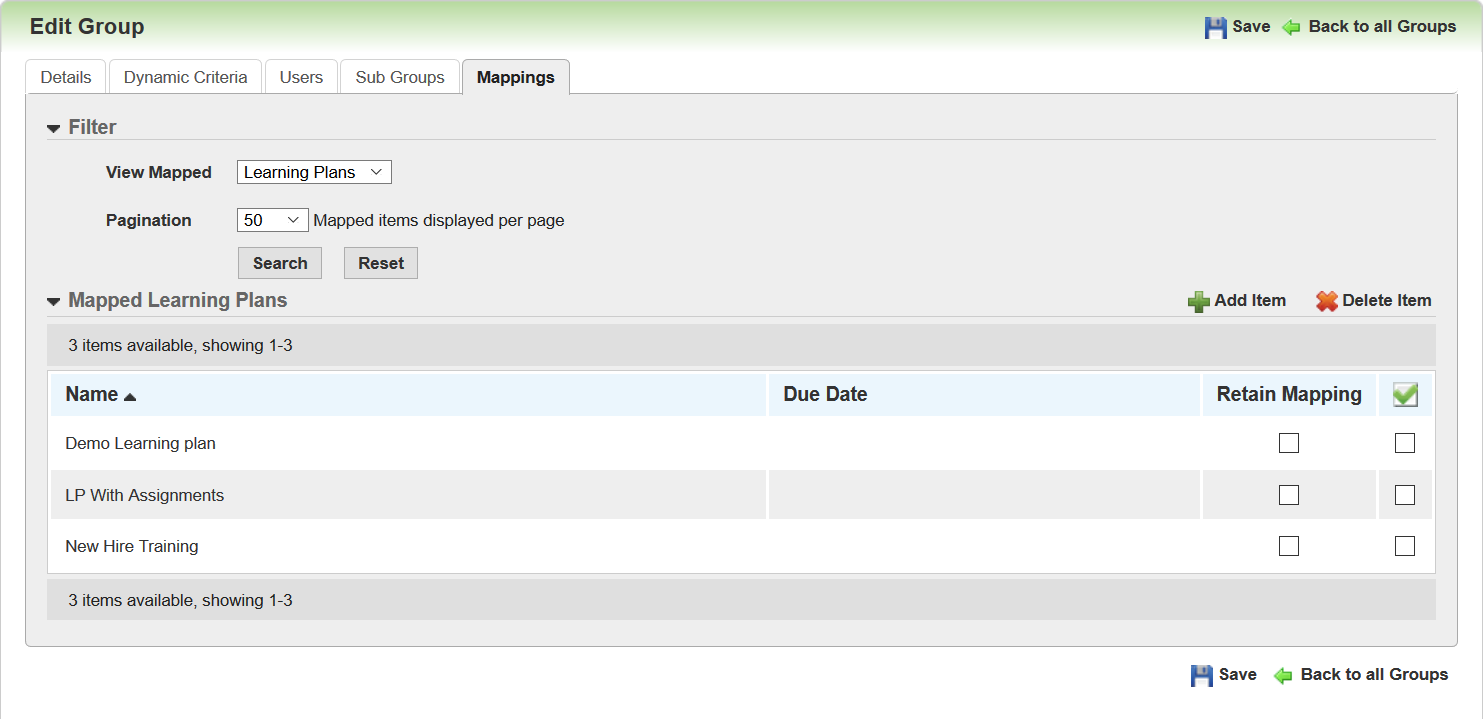Click the green select-all checkmark header icon
Viewport: 1483px width, 719px height.
tap(1405, 395)
